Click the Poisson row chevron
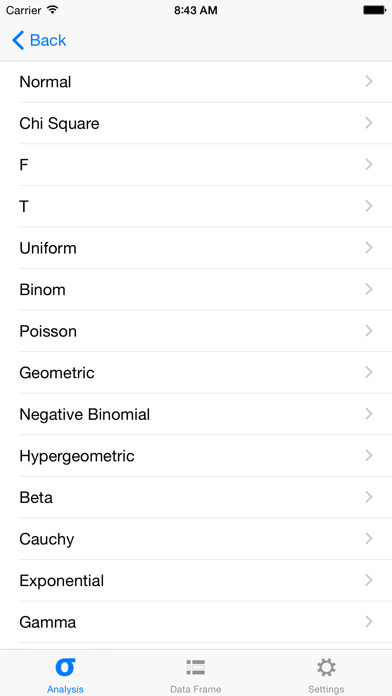This screenshot has width=392, height=696. point(368,331)
